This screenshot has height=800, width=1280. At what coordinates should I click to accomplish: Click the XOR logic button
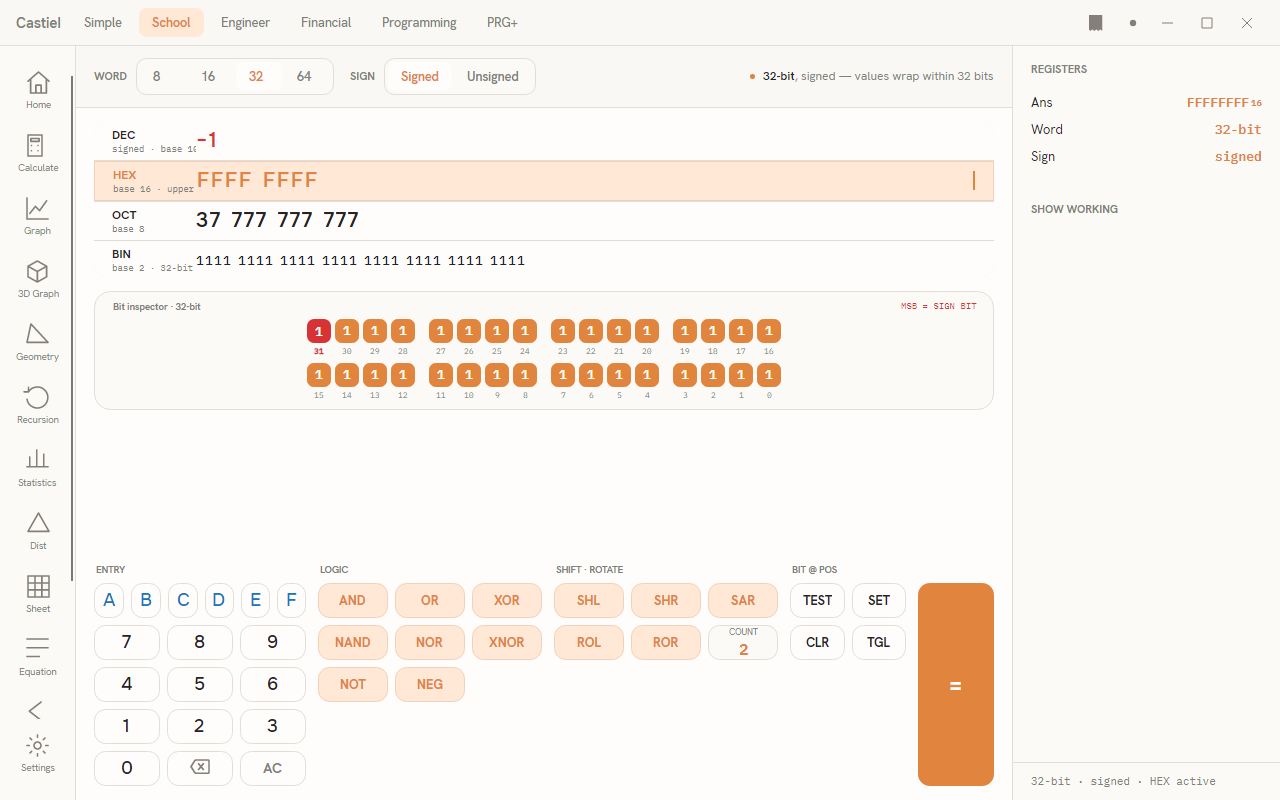pyautogui.click(x=507, y=600)
